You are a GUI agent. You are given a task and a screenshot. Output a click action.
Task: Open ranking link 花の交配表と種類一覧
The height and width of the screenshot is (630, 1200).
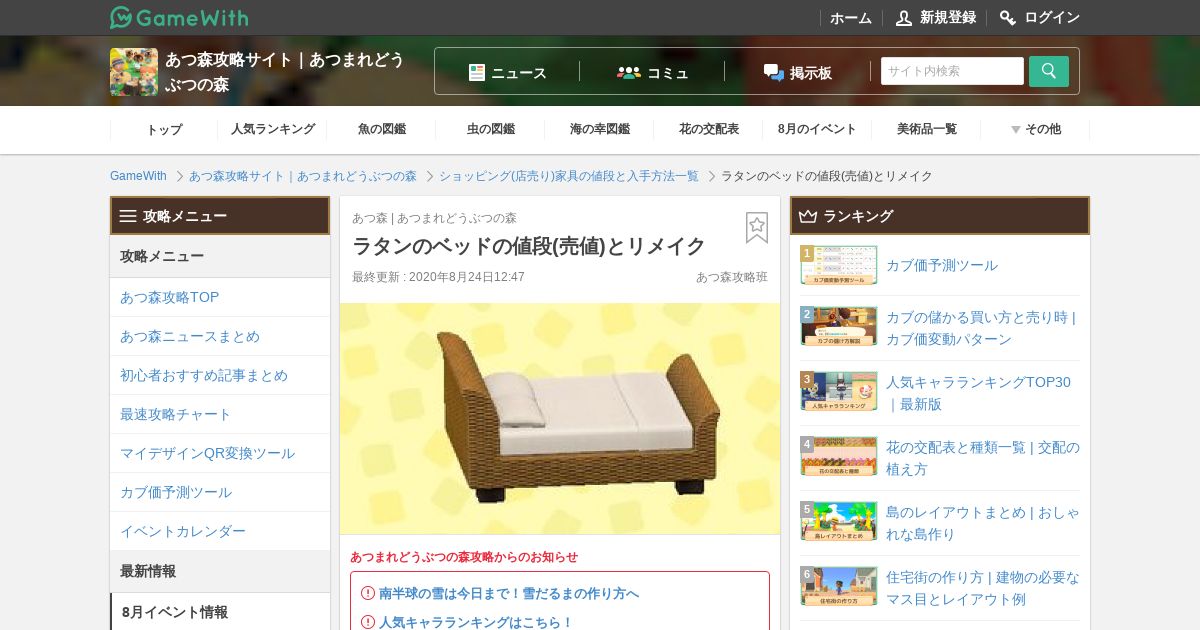pyautogui.click(x=983, y=458)
